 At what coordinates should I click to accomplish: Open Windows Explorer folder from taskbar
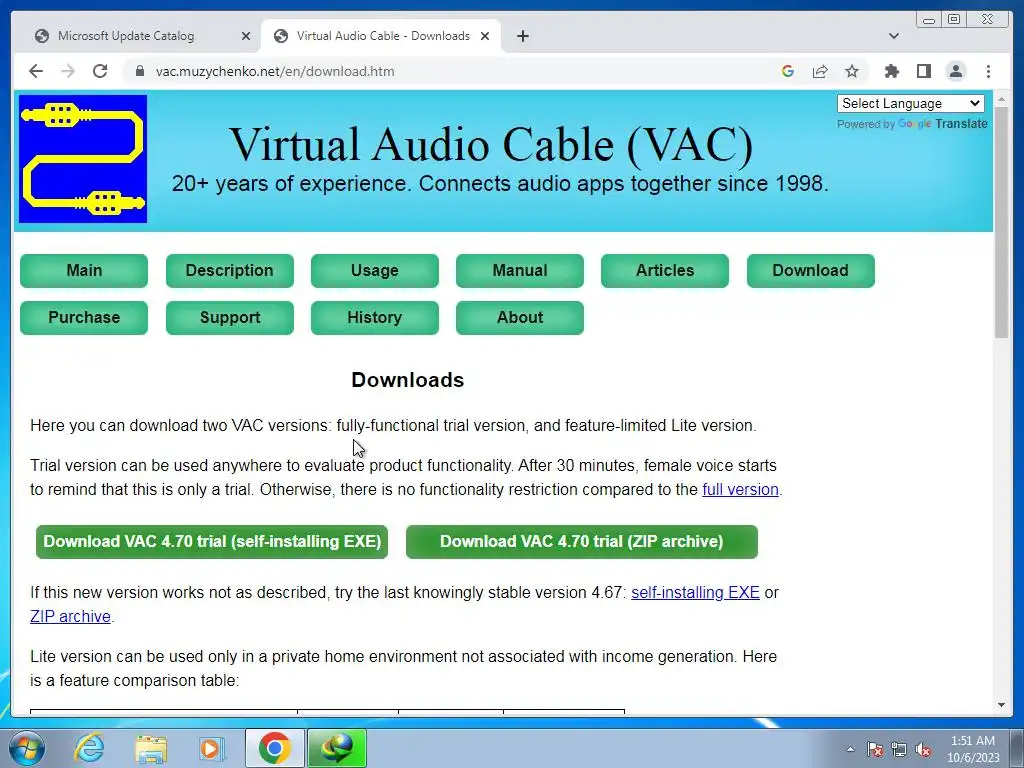tap(151, 748)
